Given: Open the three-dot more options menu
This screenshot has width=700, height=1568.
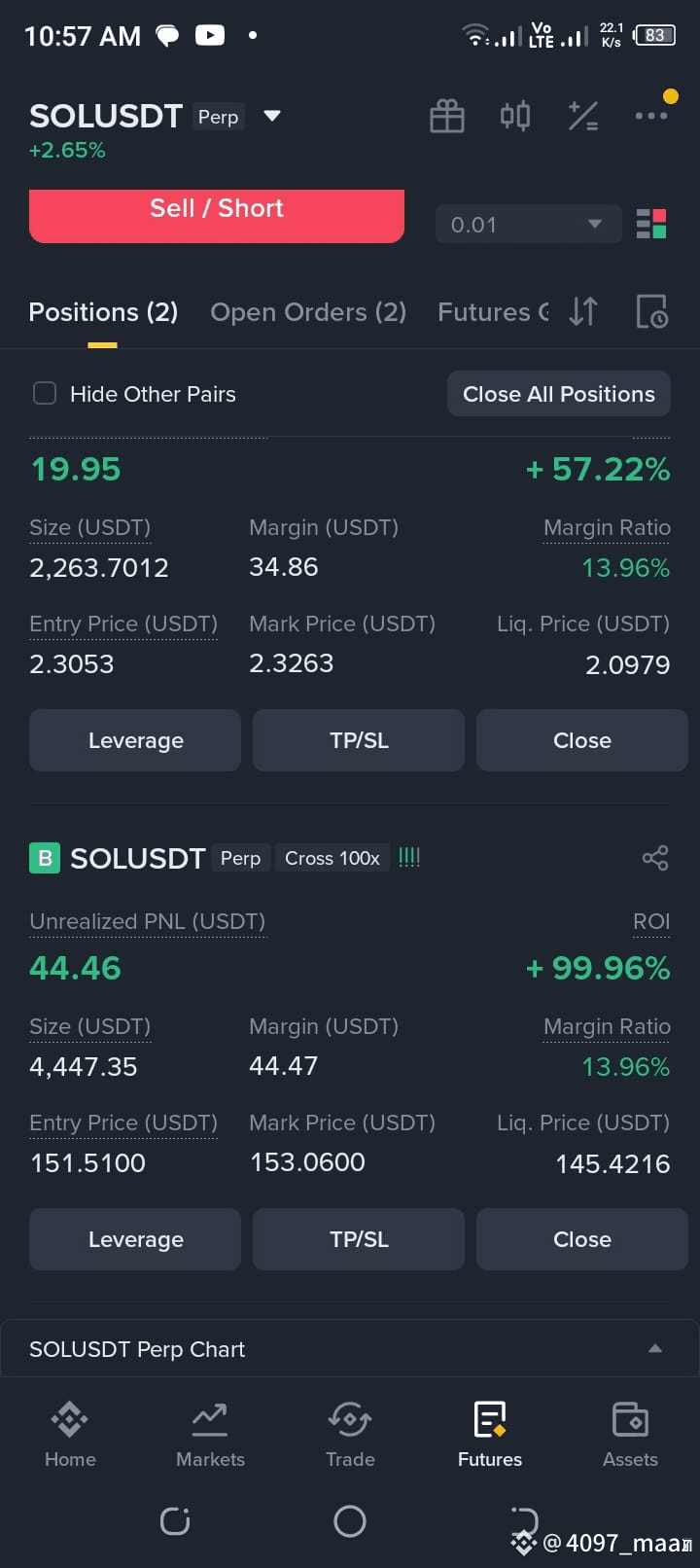Looking at the screenshot, I should click(x=651, y=116).
